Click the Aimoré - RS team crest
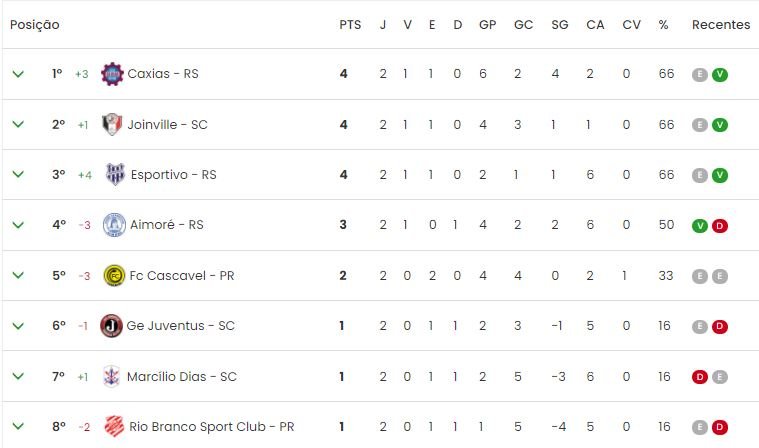The width and height of the screenshot is (759, 448). click(x=114, y=225)
